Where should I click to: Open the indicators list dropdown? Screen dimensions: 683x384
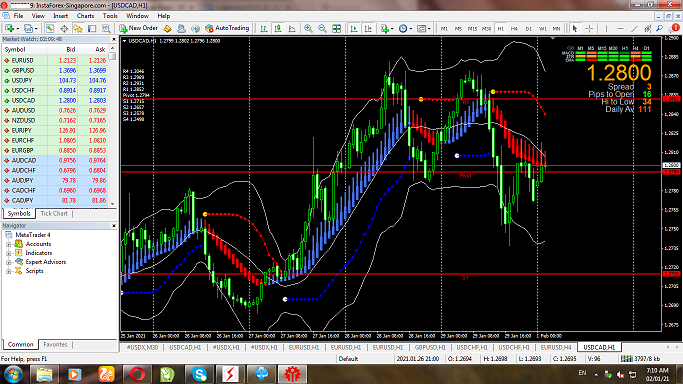coord(387,28)
